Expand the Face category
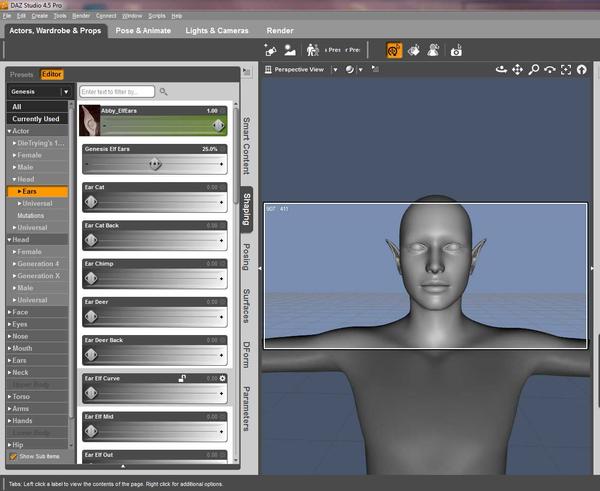This screenshot has width=600, height=491. [x=10, y=312]
